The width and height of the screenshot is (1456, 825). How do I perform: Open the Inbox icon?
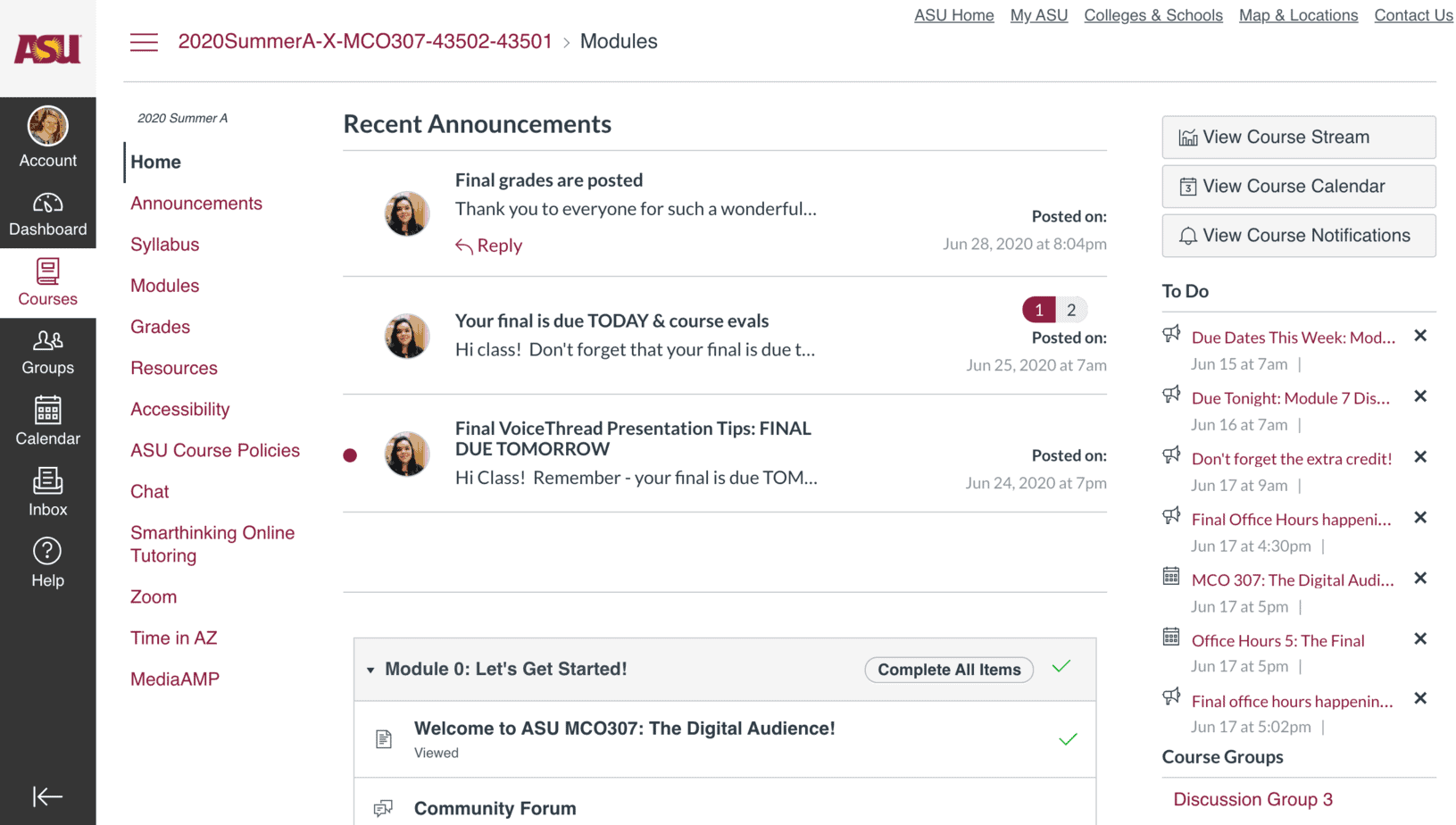[47, 492]
